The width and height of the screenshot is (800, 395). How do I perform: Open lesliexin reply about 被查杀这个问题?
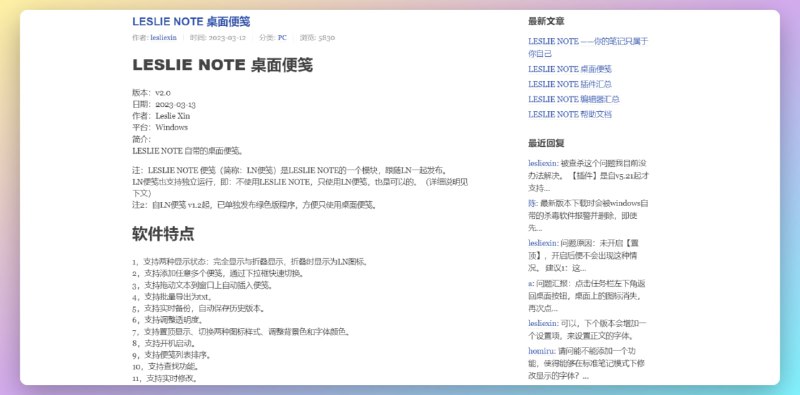[x=589, y=176]
